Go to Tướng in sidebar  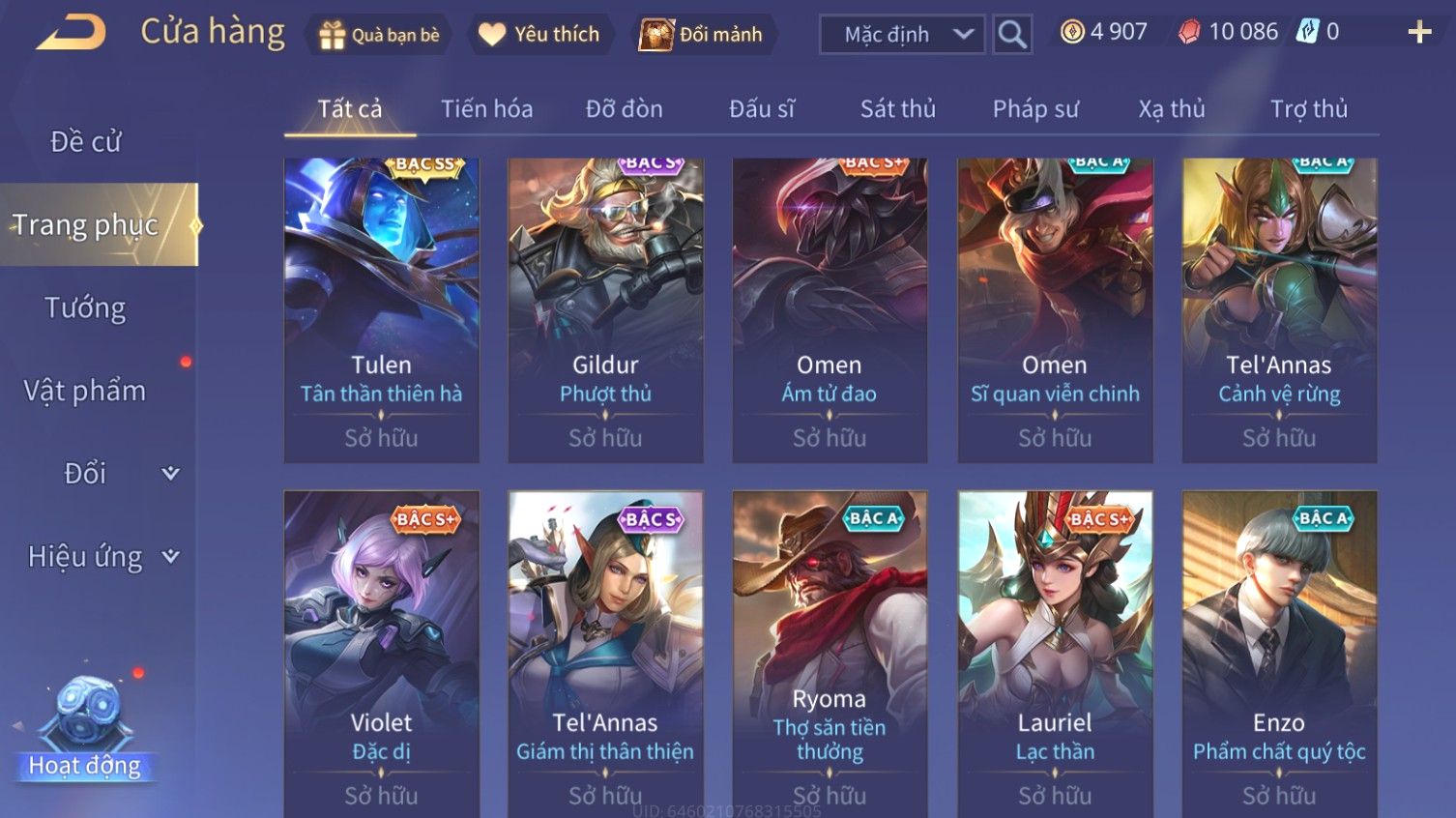point(85,308)
